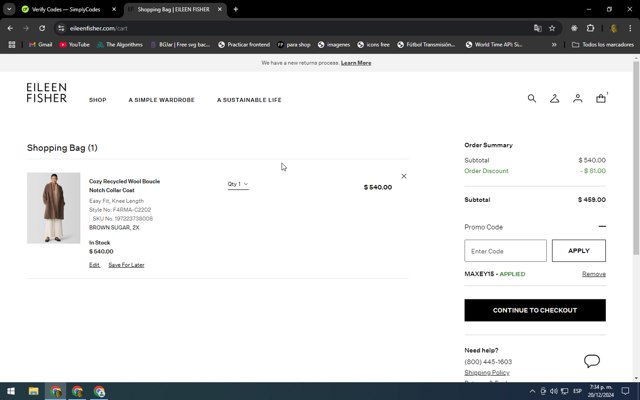
Task: Show hidden system tray icons
Action: [x=532, y=391]
